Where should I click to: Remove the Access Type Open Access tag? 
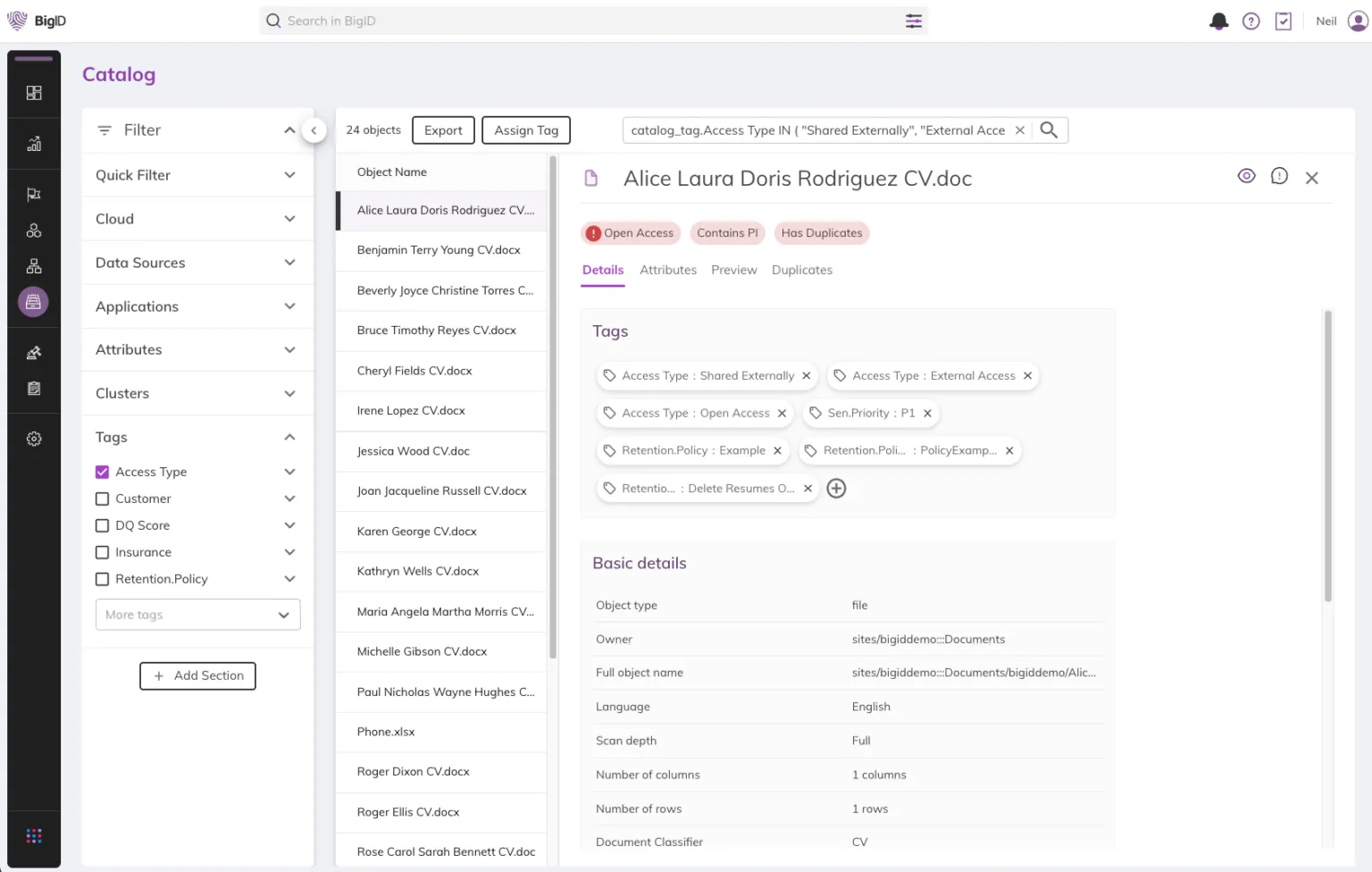[x=782, y=414]
